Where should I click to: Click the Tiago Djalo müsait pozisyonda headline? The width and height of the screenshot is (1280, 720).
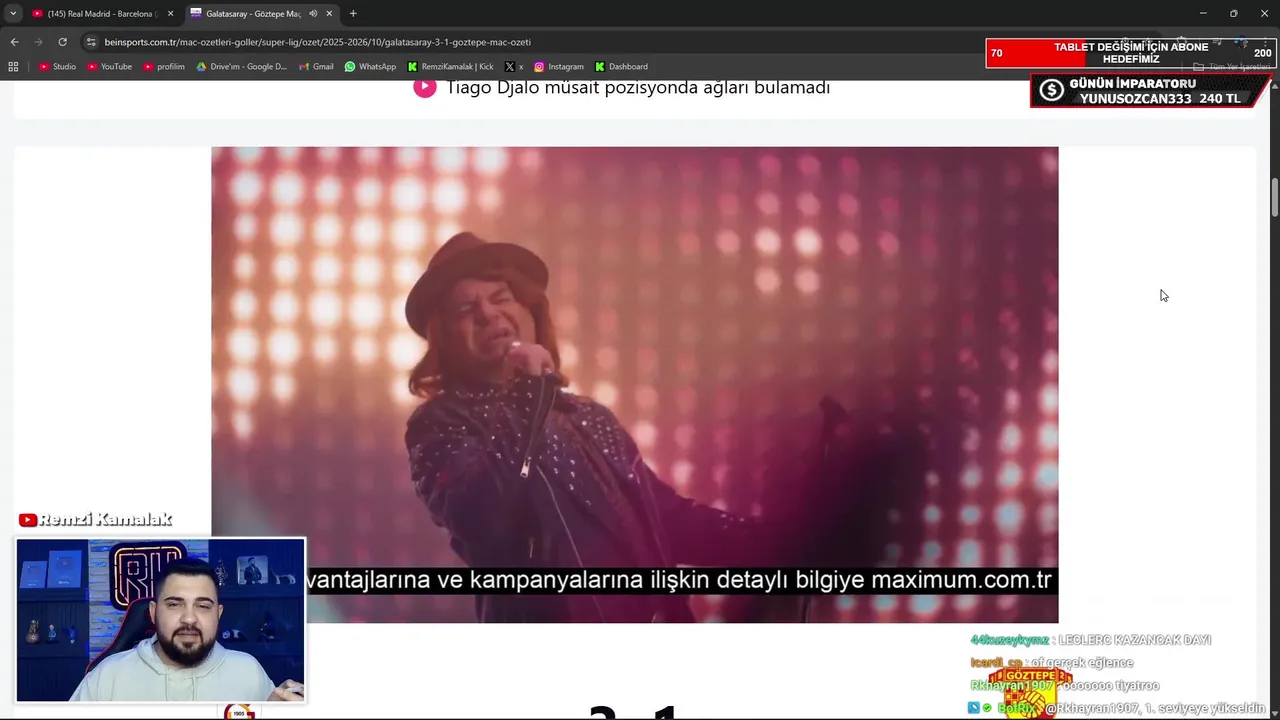click(x=638, y=87)
